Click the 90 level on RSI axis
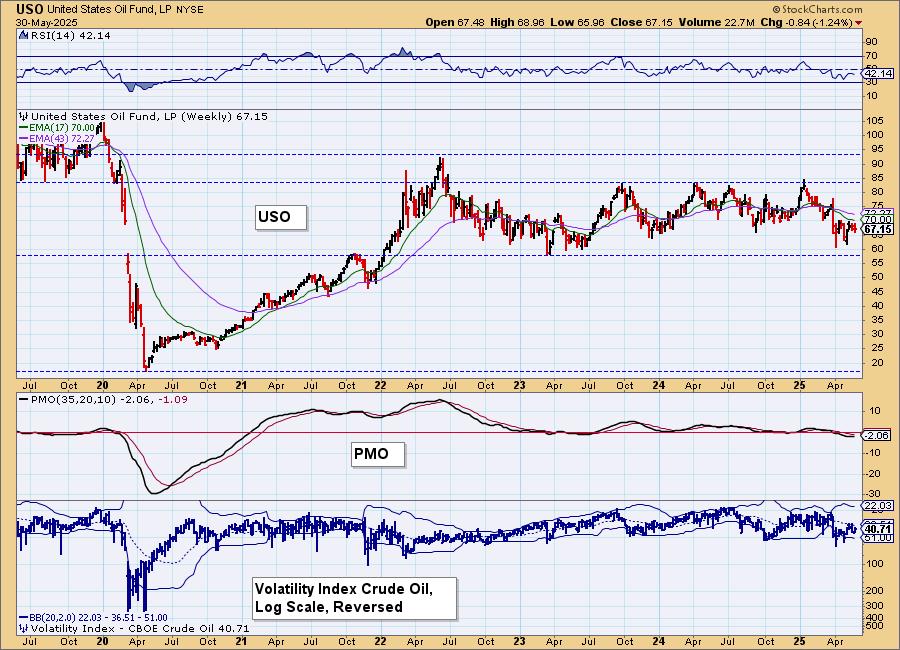This screenshot has height=650, width=900. pyautogui.click(x=871, y=41)
